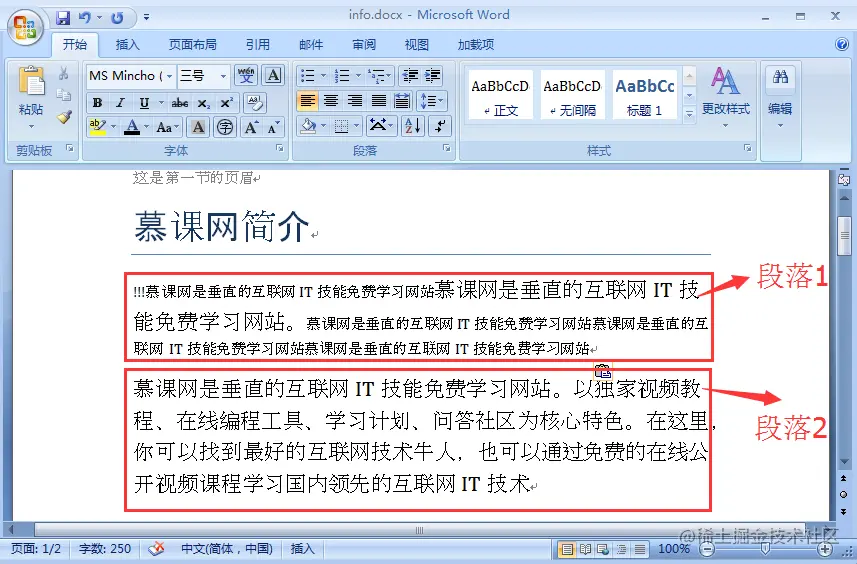This screenshot has width=857, height=564.
Task: Apply character border icon
Action: [274, 75]
